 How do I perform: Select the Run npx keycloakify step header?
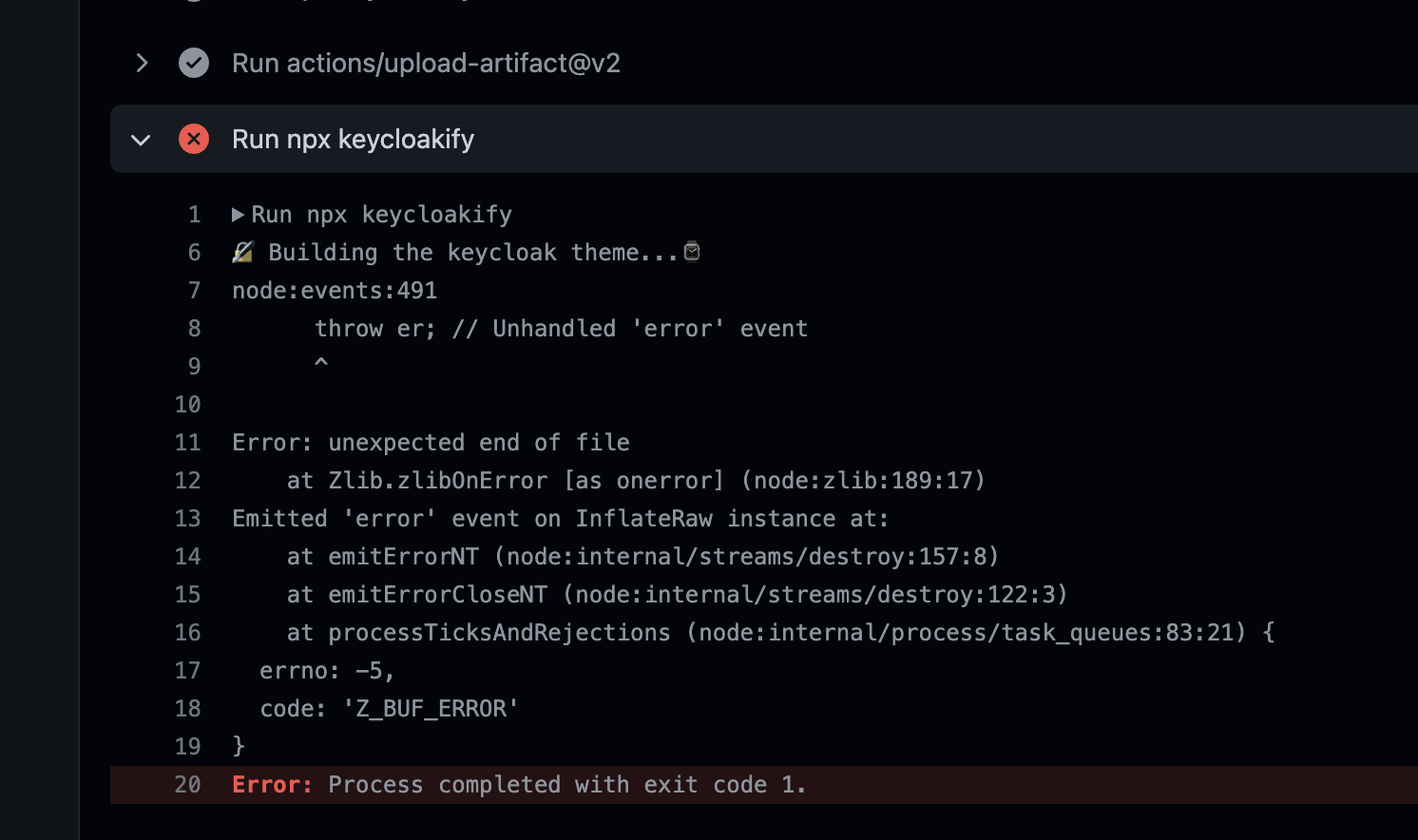[x=353, y=139]
